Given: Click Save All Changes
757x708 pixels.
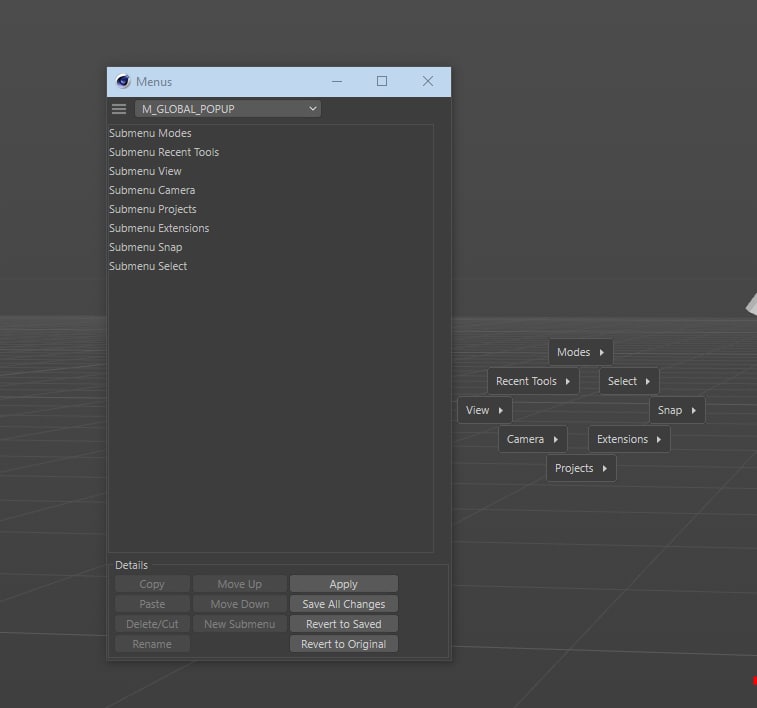Looking at the screenshot, I should [344, 604].
